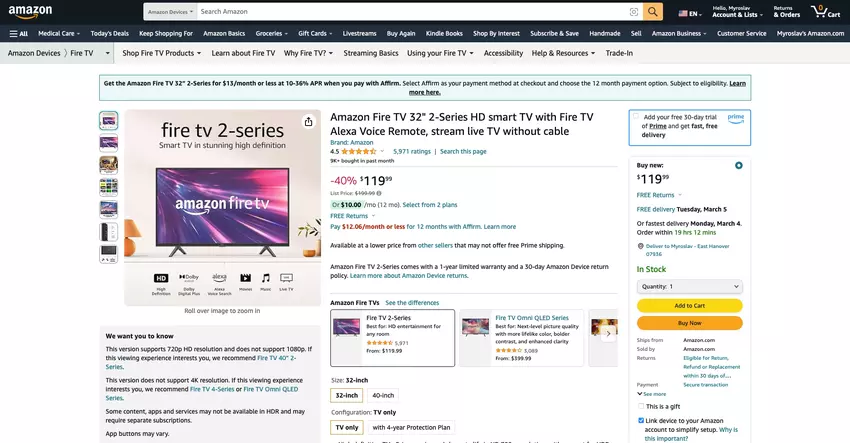Check the Prime free trial checkbox

click(636, 116)
